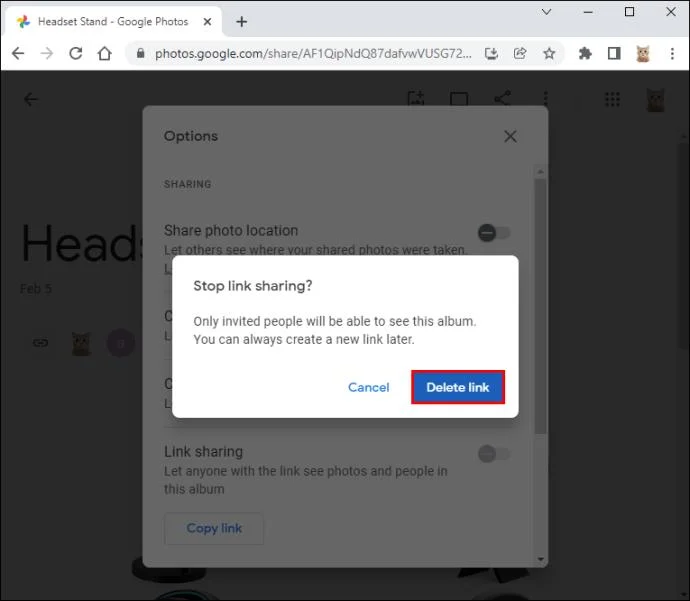Bookmark this page with the star

click(x=549, y=54)
